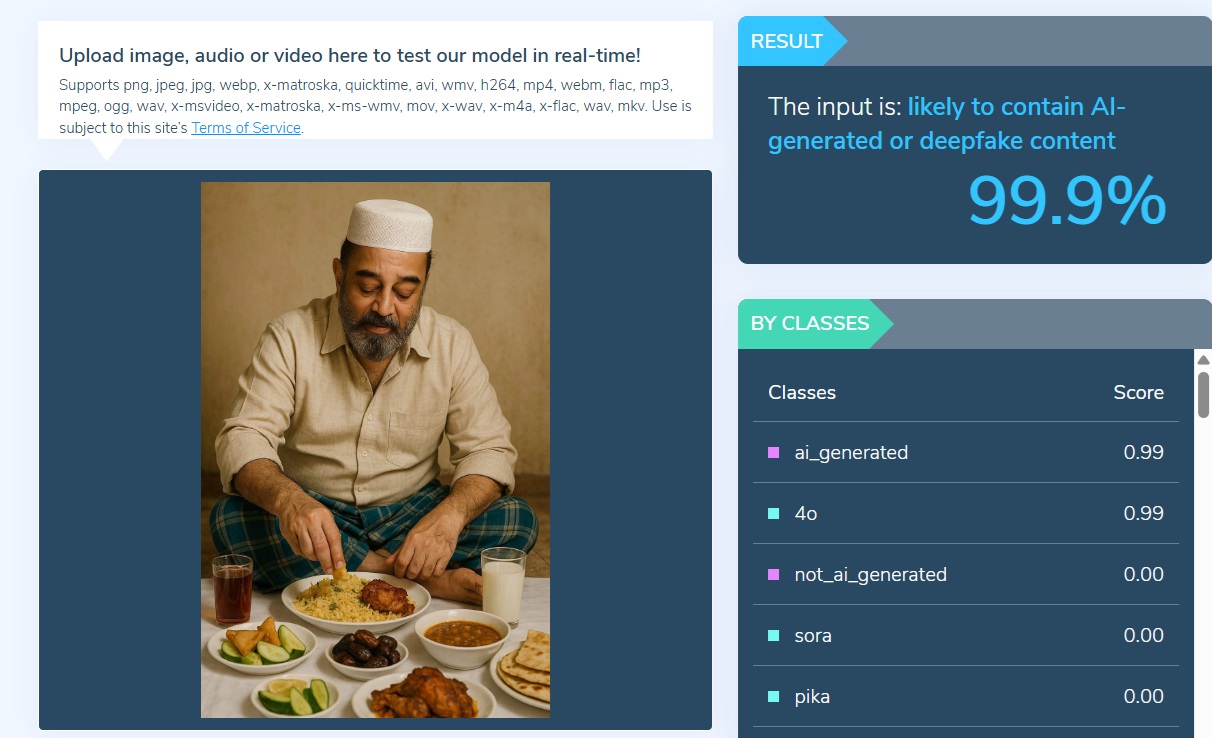This screenshot has width=1212, height=738.
Task: Click the upload instructions box
Action: [x=375, y=80]
